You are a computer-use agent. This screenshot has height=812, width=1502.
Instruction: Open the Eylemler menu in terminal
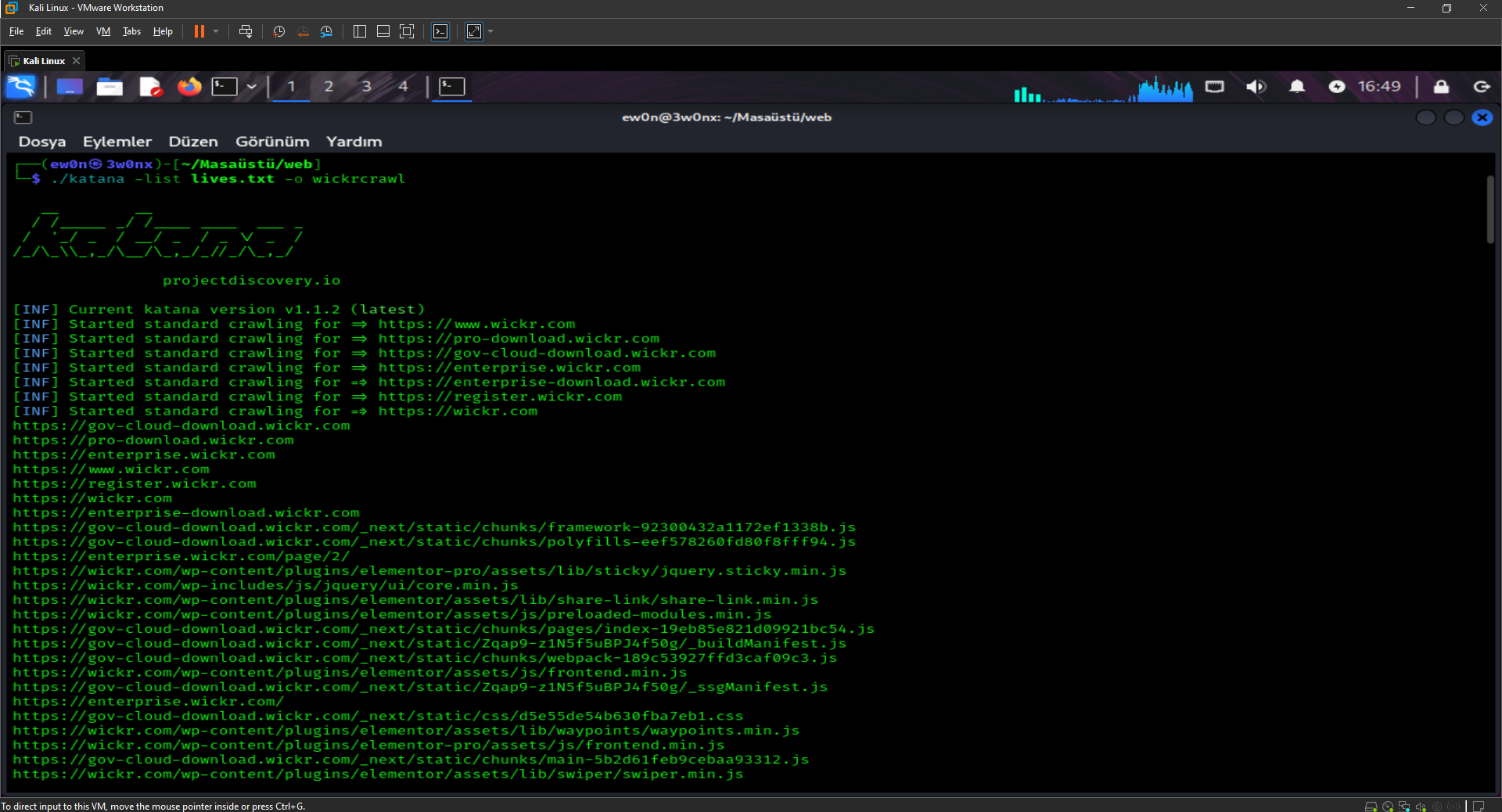[x=117, y=142]
